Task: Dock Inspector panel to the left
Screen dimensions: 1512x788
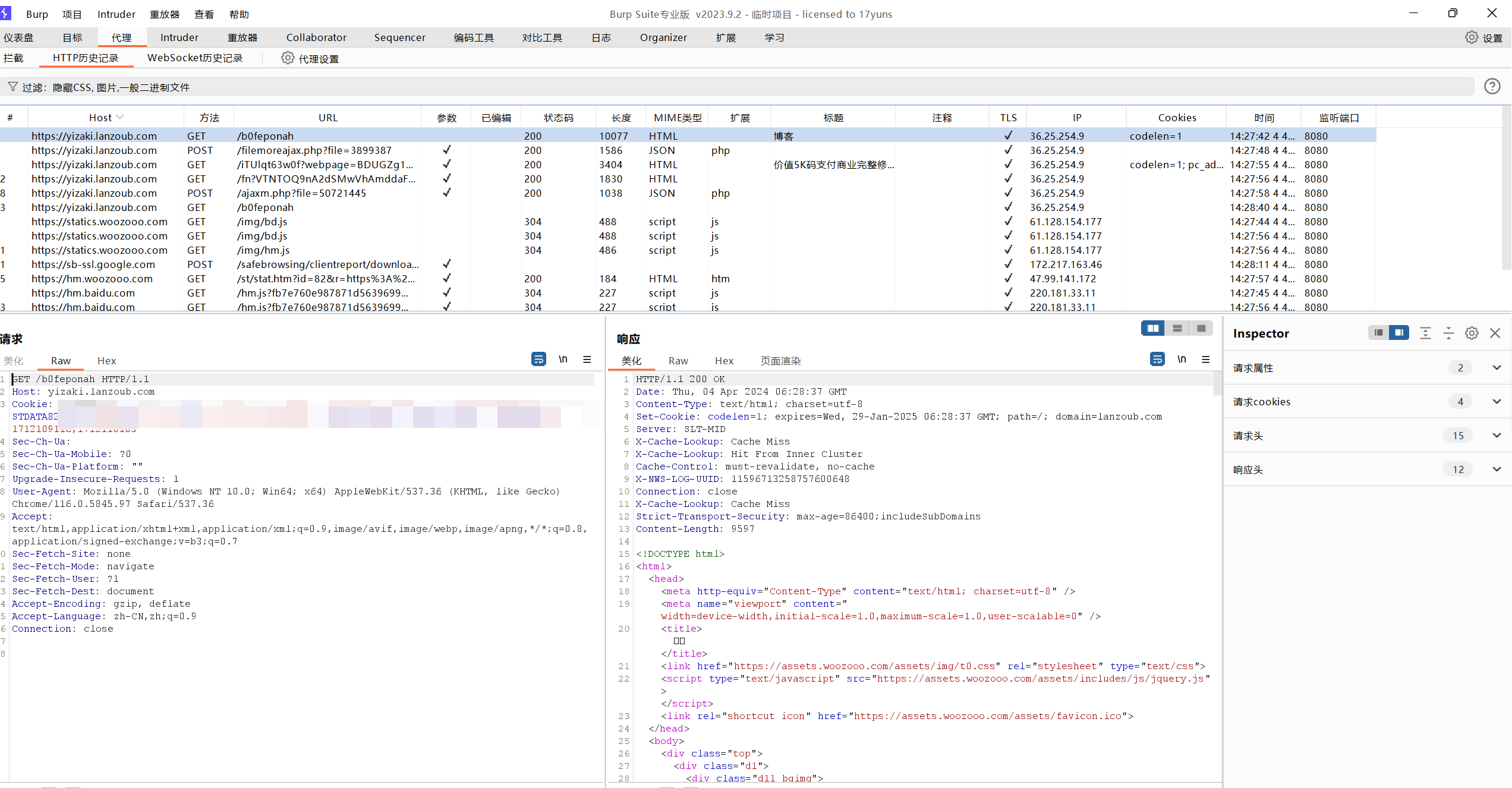Action: 1378,333
